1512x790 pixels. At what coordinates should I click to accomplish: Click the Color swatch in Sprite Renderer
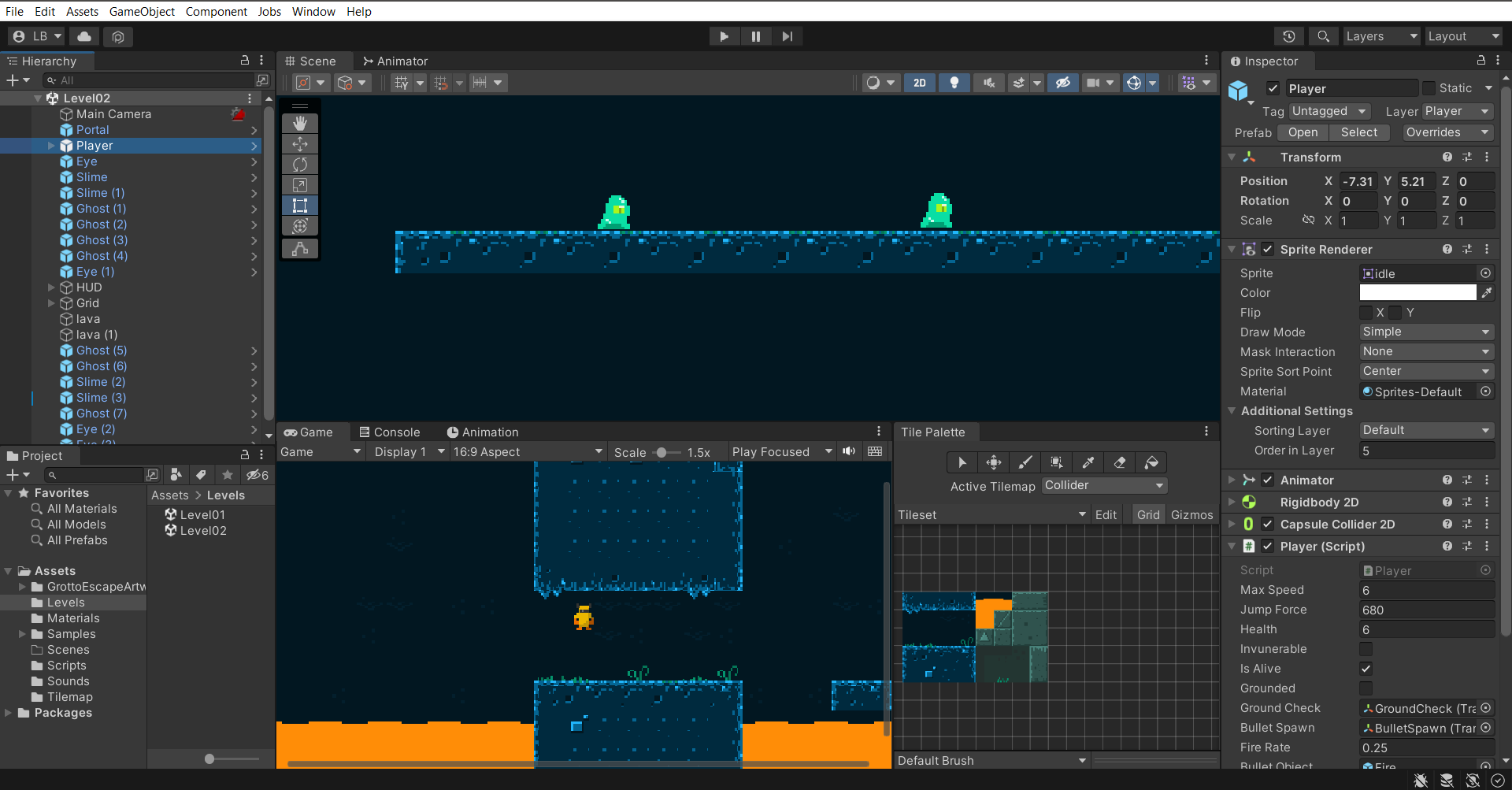(x=1417, y=292)
